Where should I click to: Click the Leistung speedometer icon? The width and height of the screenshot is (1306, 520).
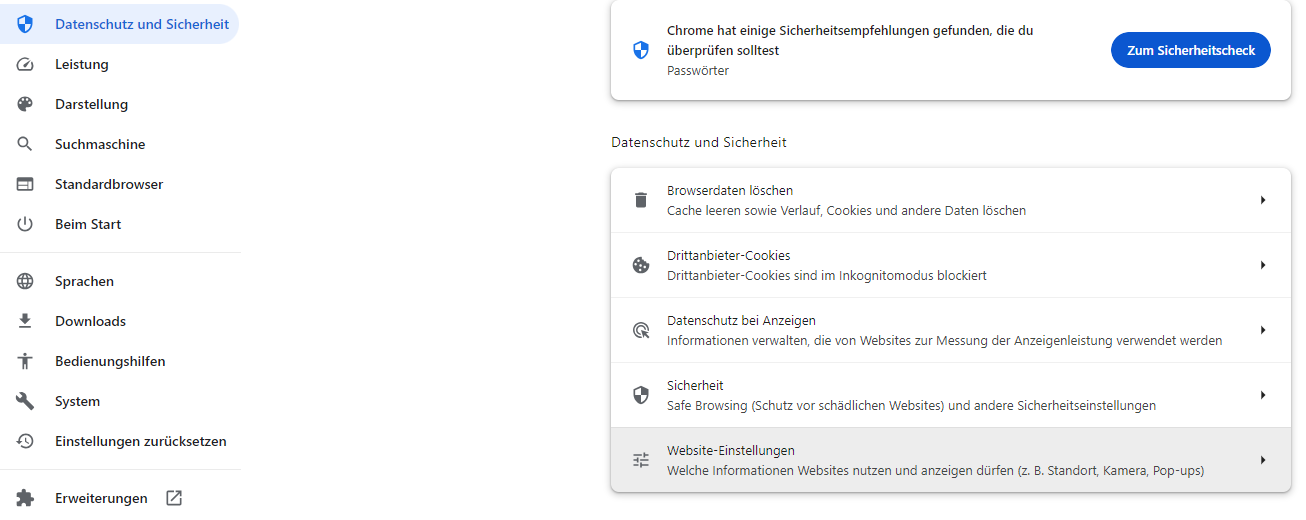tap(25, 64)
